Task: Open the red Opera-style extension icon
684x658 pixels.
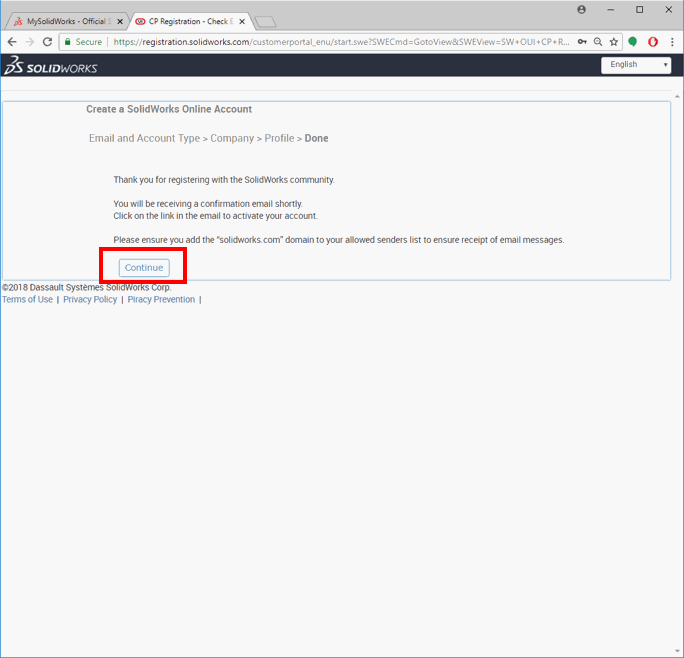Action: click(x=652, y=42)
